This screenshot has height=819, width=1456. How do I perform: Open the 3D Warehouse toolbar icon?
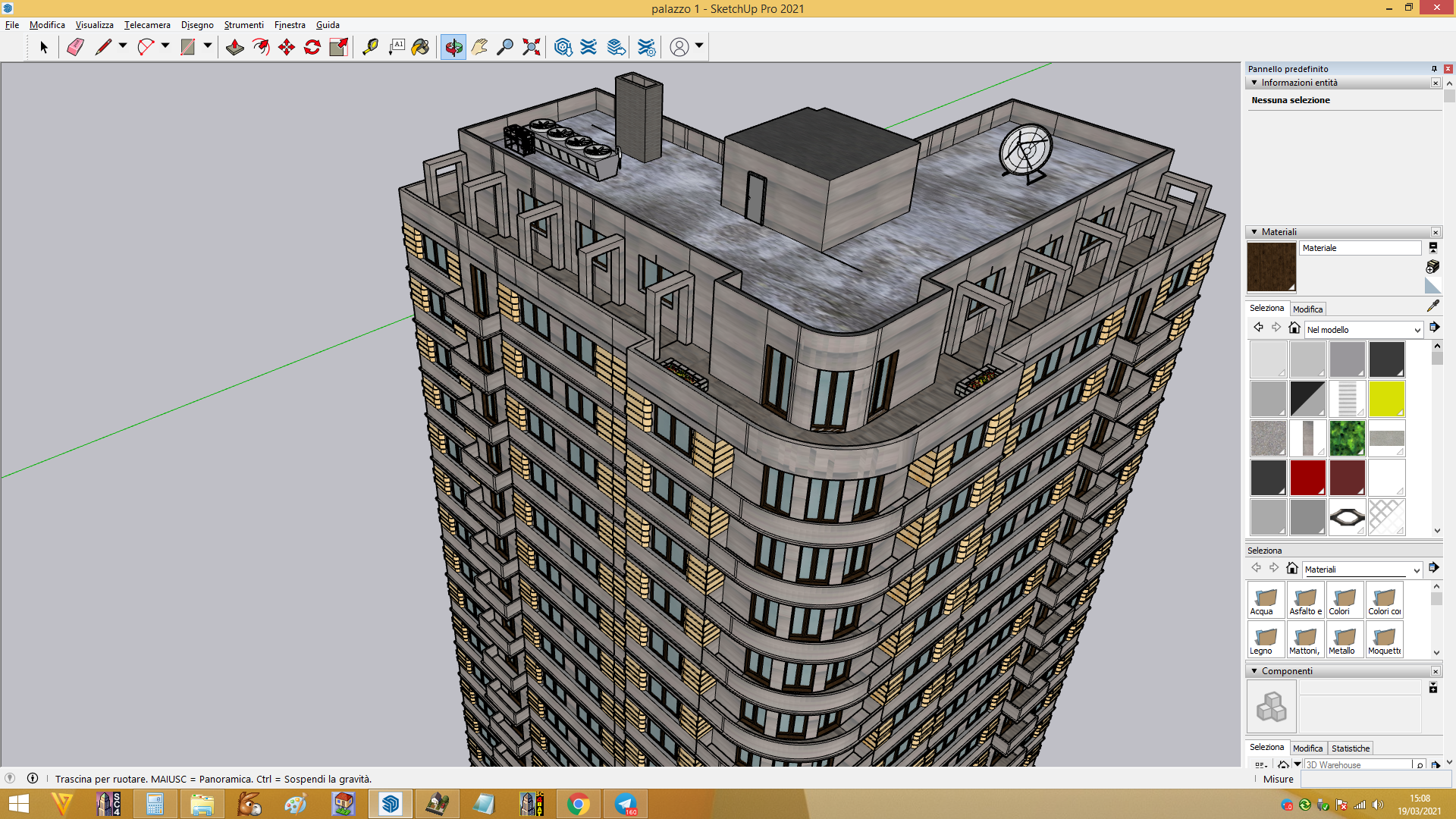(x=563, y=47)
